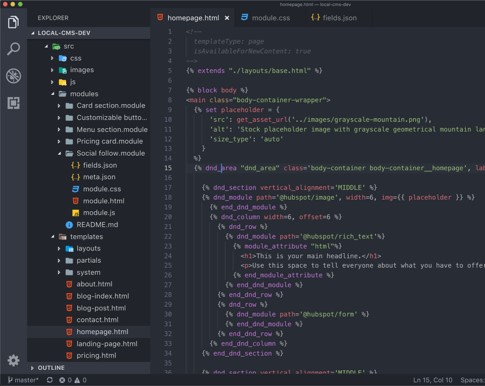Click line number 5 in gutter

click(170, 71)
